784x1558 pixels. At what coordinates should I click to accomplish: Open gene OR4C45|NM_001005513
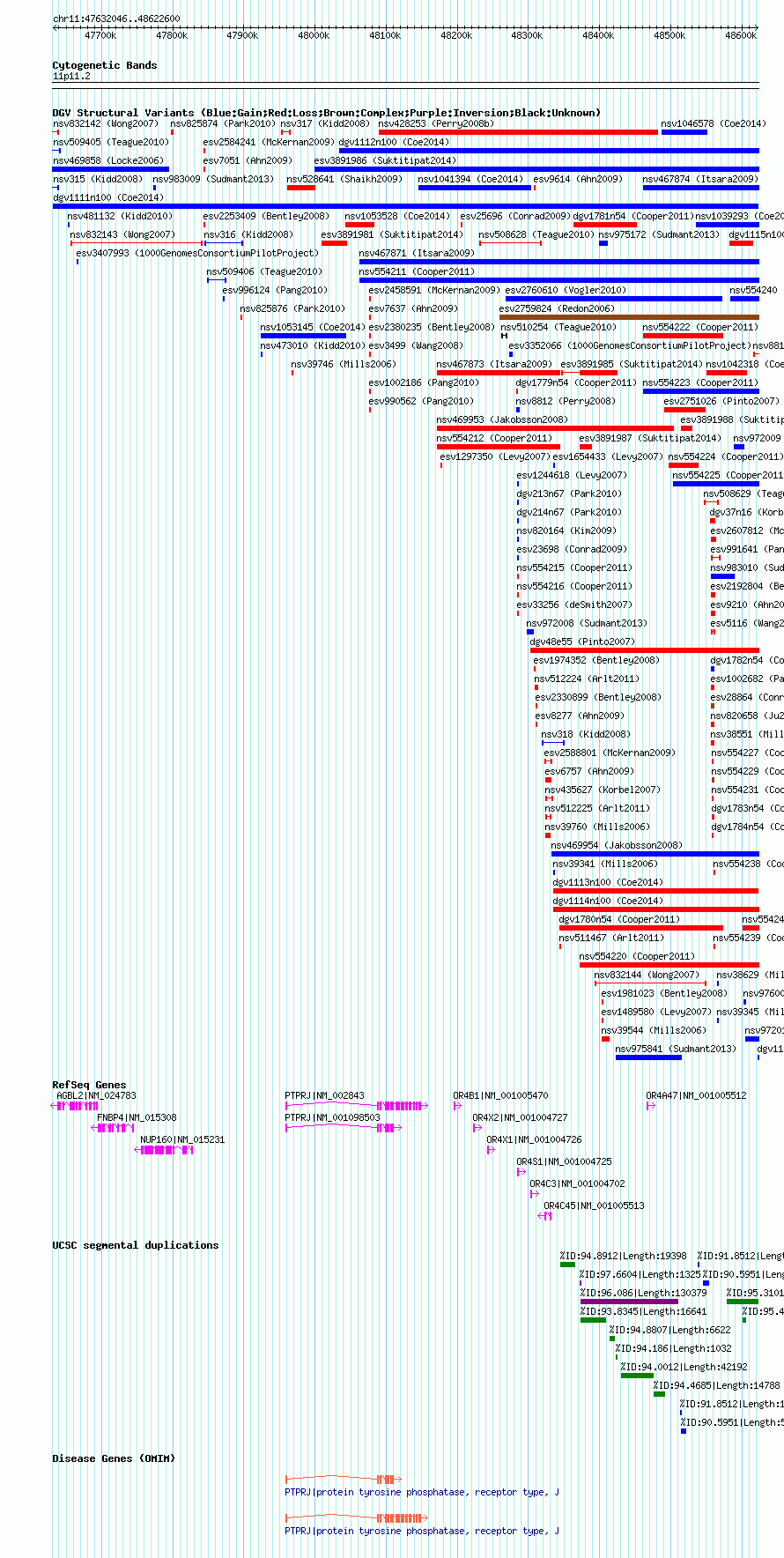[594, 1206]
